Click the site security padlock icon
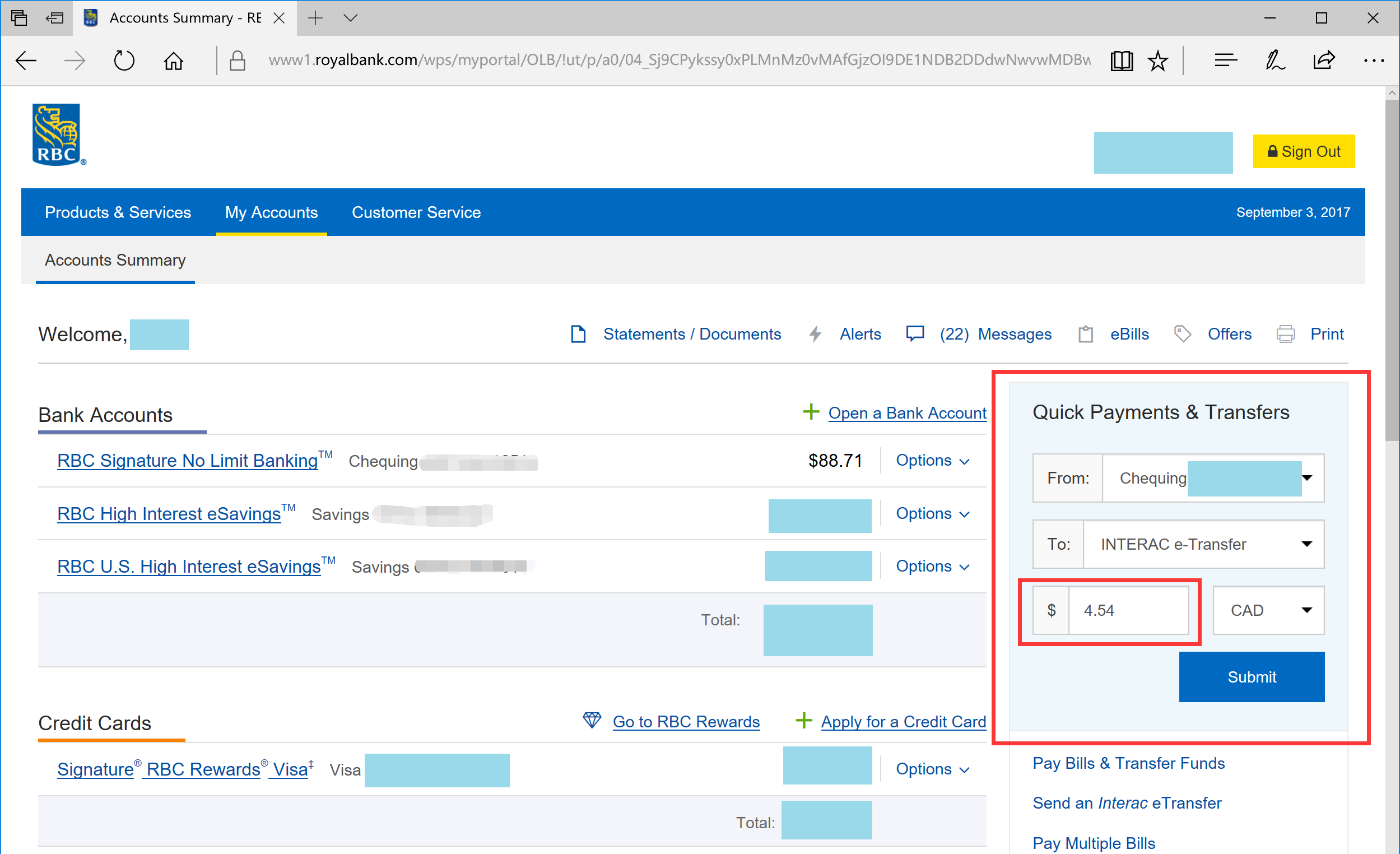Image resolution: width=1400 pixels, height=854 pixels. click(x=238, y=60)
